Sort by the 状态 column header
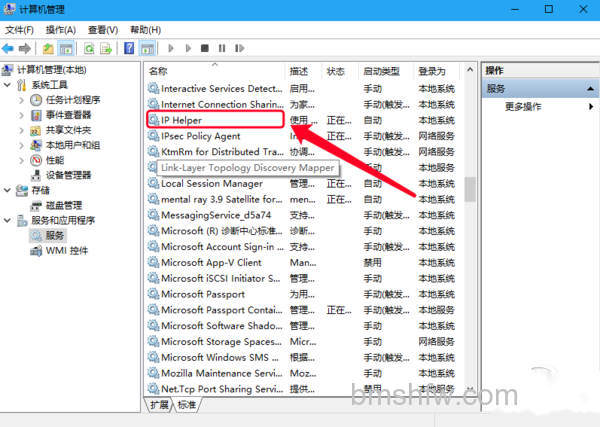Screen dimensions: 600x427 click(x=340, y=71)
